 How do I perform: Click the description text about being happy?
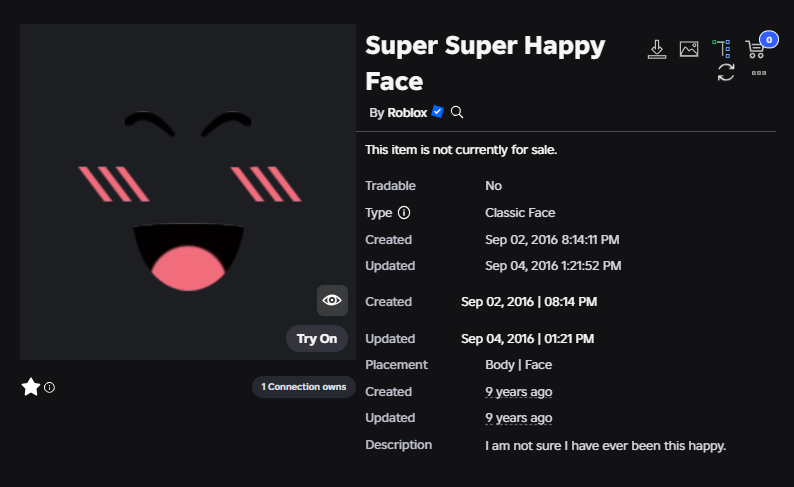pyautogui.click(x=606, y=446)
